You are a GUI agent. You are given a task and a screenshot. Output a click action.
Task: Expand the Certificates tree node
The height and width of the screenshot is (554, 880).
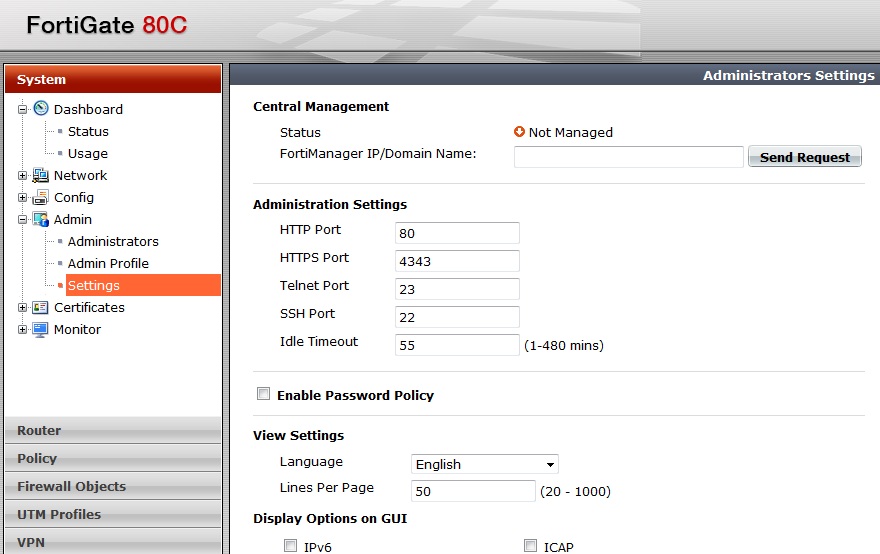click(x=22, y=308)
